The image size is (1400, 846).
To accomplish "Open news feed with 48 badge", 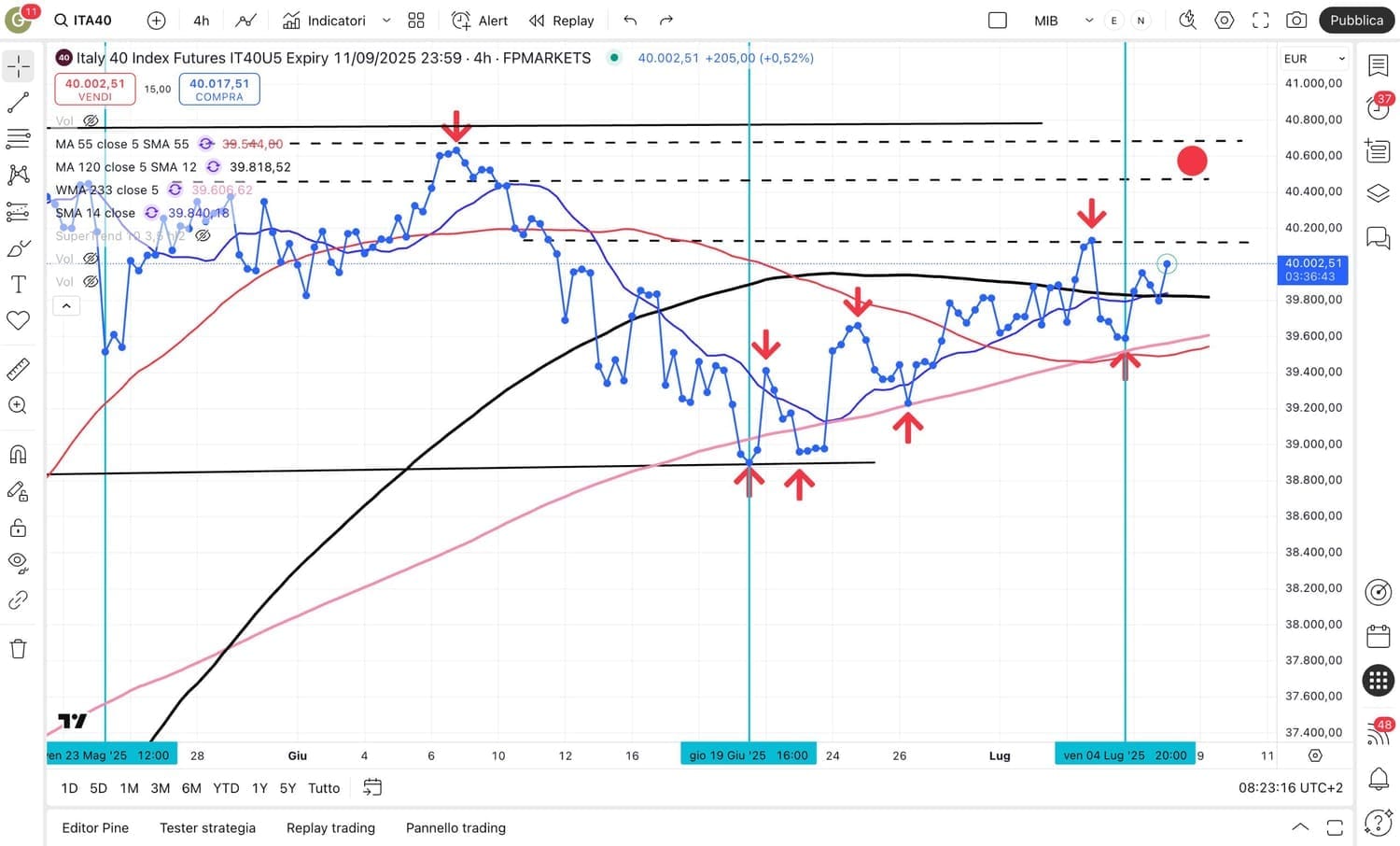I will [x=1379, y=732].
